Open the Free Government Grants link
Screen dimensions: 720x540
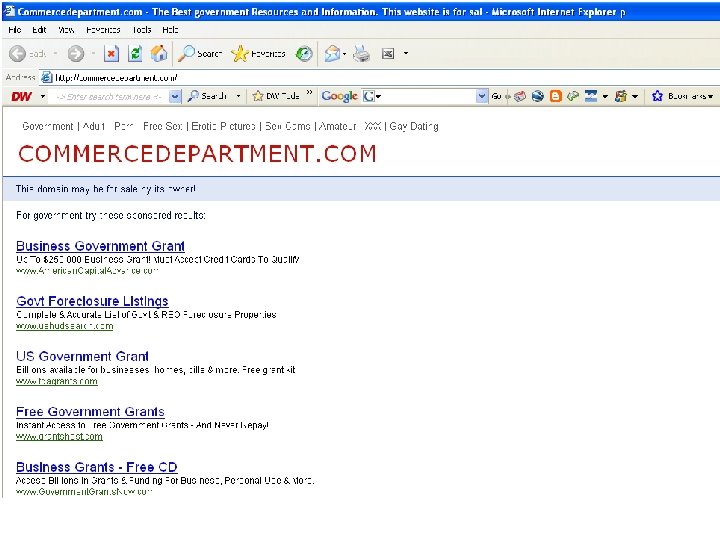tap(90, 411)
